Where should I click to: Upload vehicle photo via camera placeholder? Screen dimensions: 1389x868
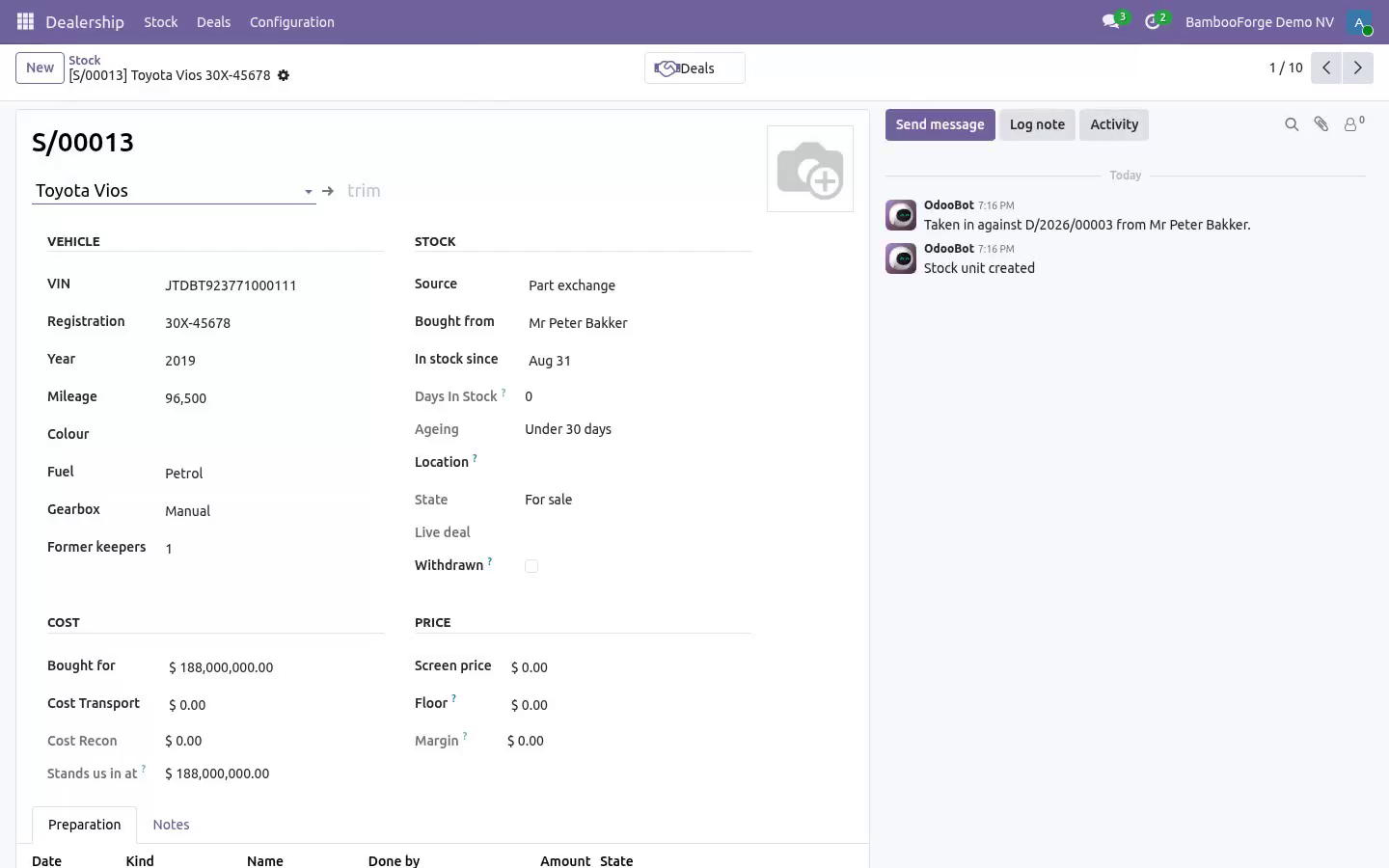click(810, 169)
